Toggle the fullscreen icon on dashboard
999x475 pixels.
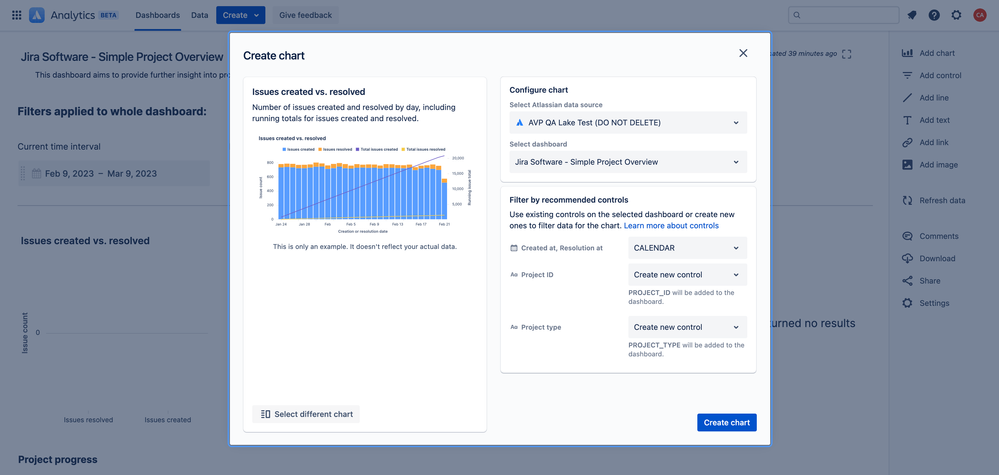[x=847, y=54]
